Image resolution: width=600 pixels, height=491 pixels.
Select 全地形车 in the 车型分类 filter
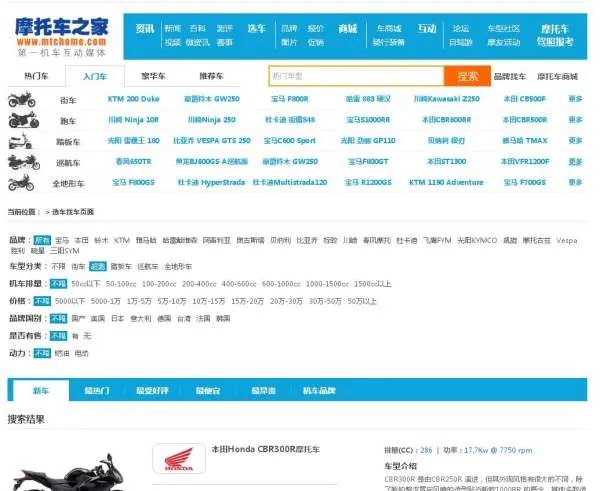(x=178, y=266)
